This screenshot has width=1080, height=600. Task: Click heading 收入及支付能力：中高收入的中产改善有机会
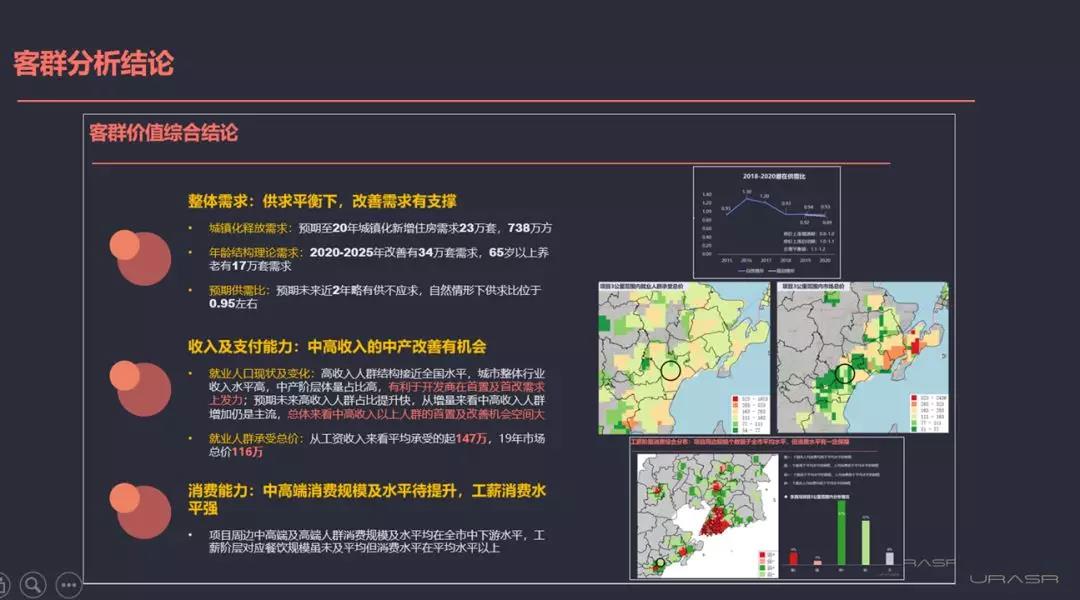[x=337, y=346]
